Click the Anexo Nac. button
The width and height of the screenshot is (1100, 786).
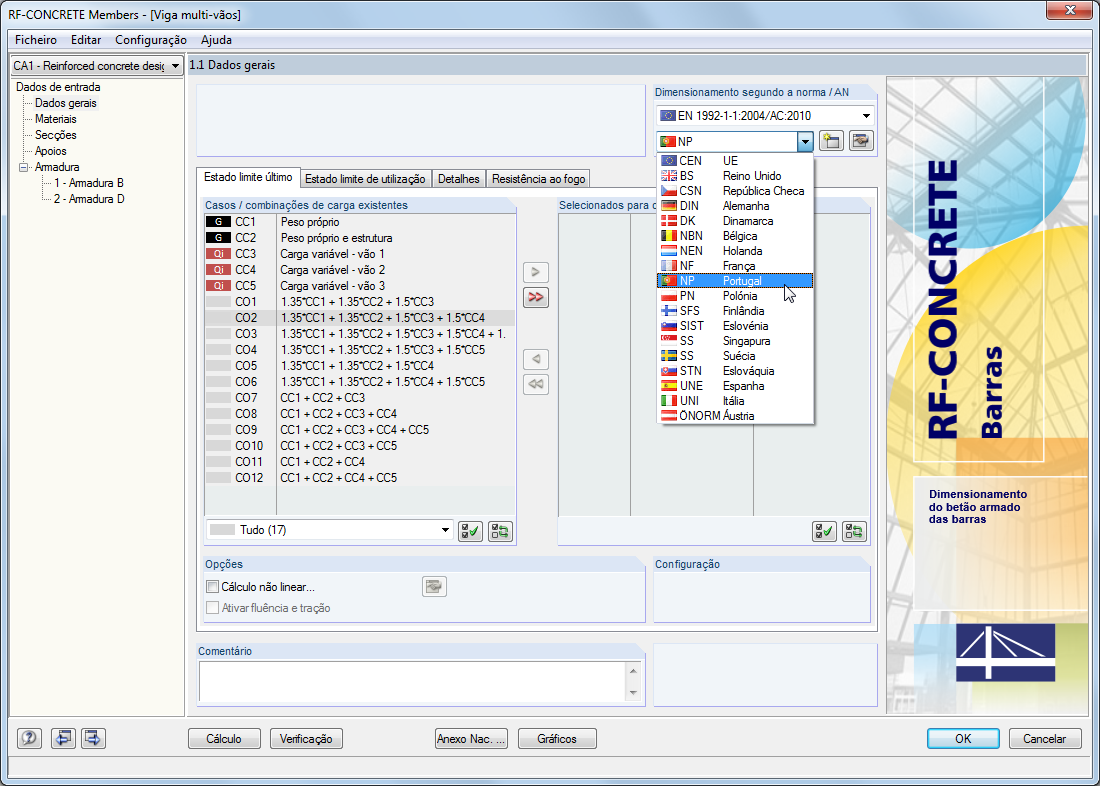point(471,738)
